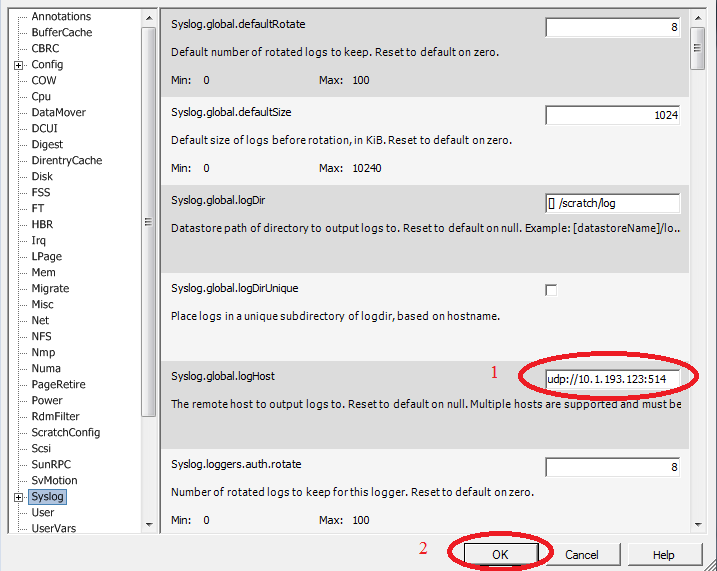Edit the Syslog.global.logHost field
Screen dimensions: 717x571
pyautogui.click(x=612, y=379)
